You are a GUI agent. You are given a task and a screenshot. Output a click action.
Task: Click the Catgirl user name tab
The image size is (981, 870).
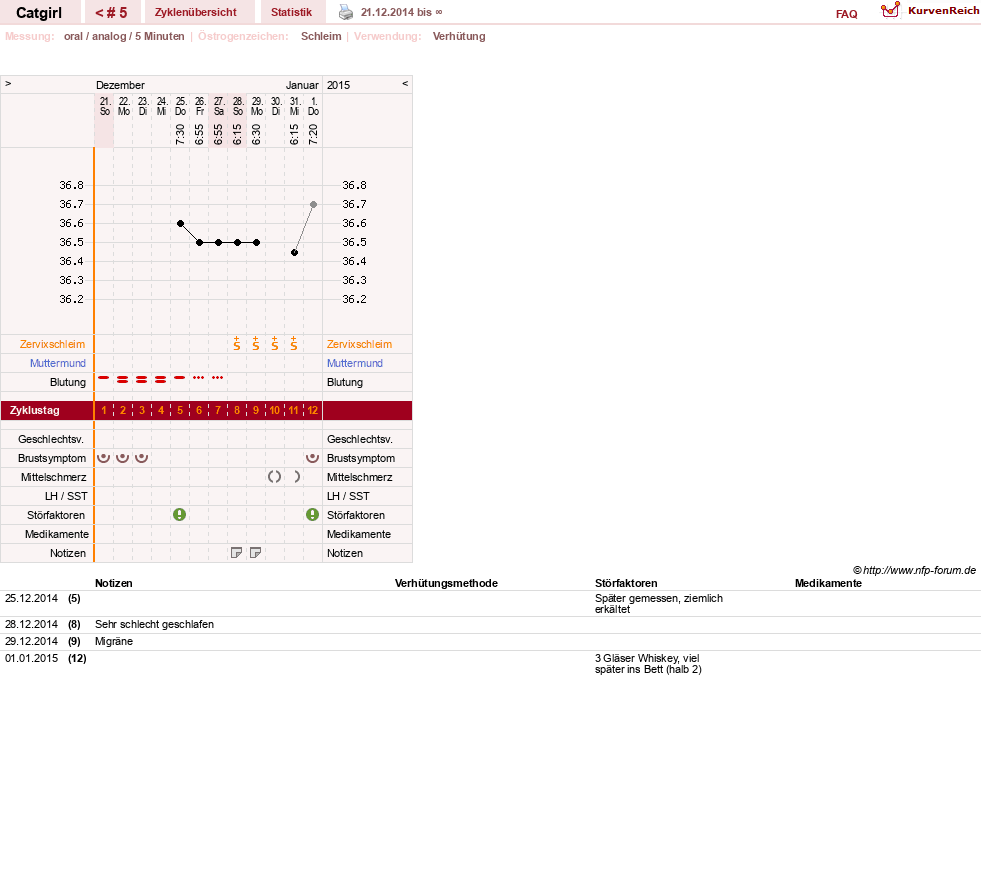pos(39,13)
